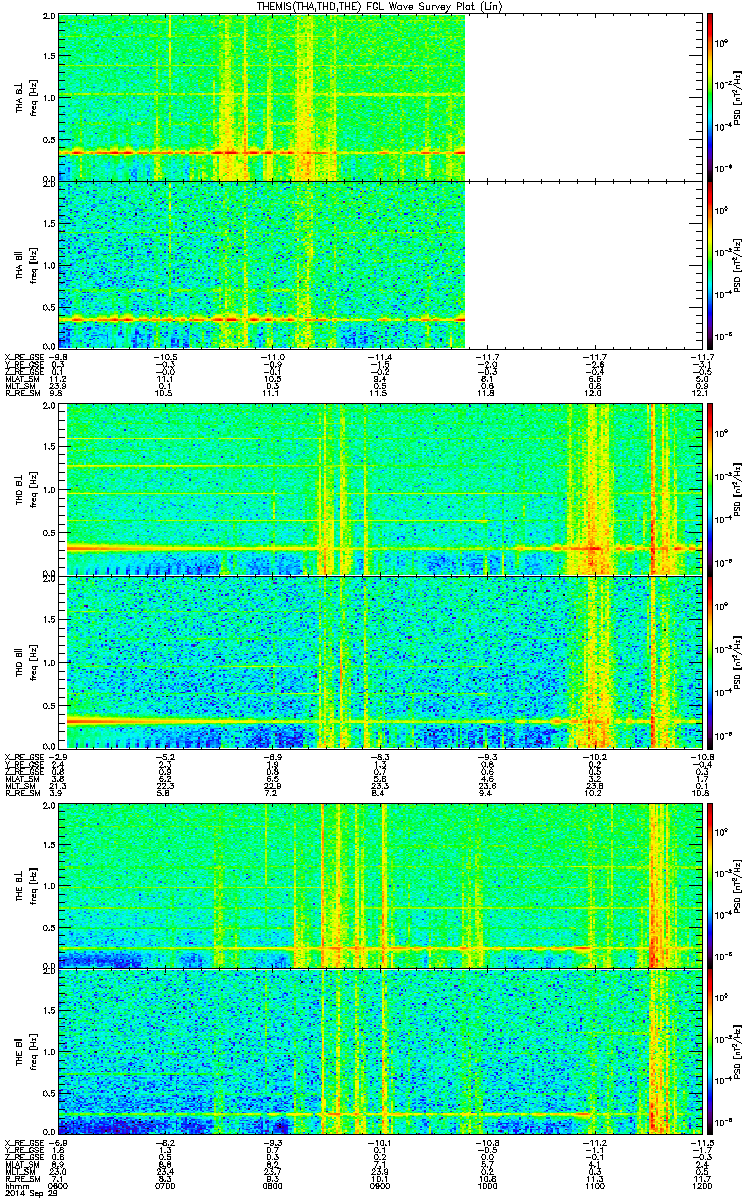Viewport: 750px width, 1200px height.
Task: Click X_RE_GSE label under THD panels
Action: pos(24,756)
